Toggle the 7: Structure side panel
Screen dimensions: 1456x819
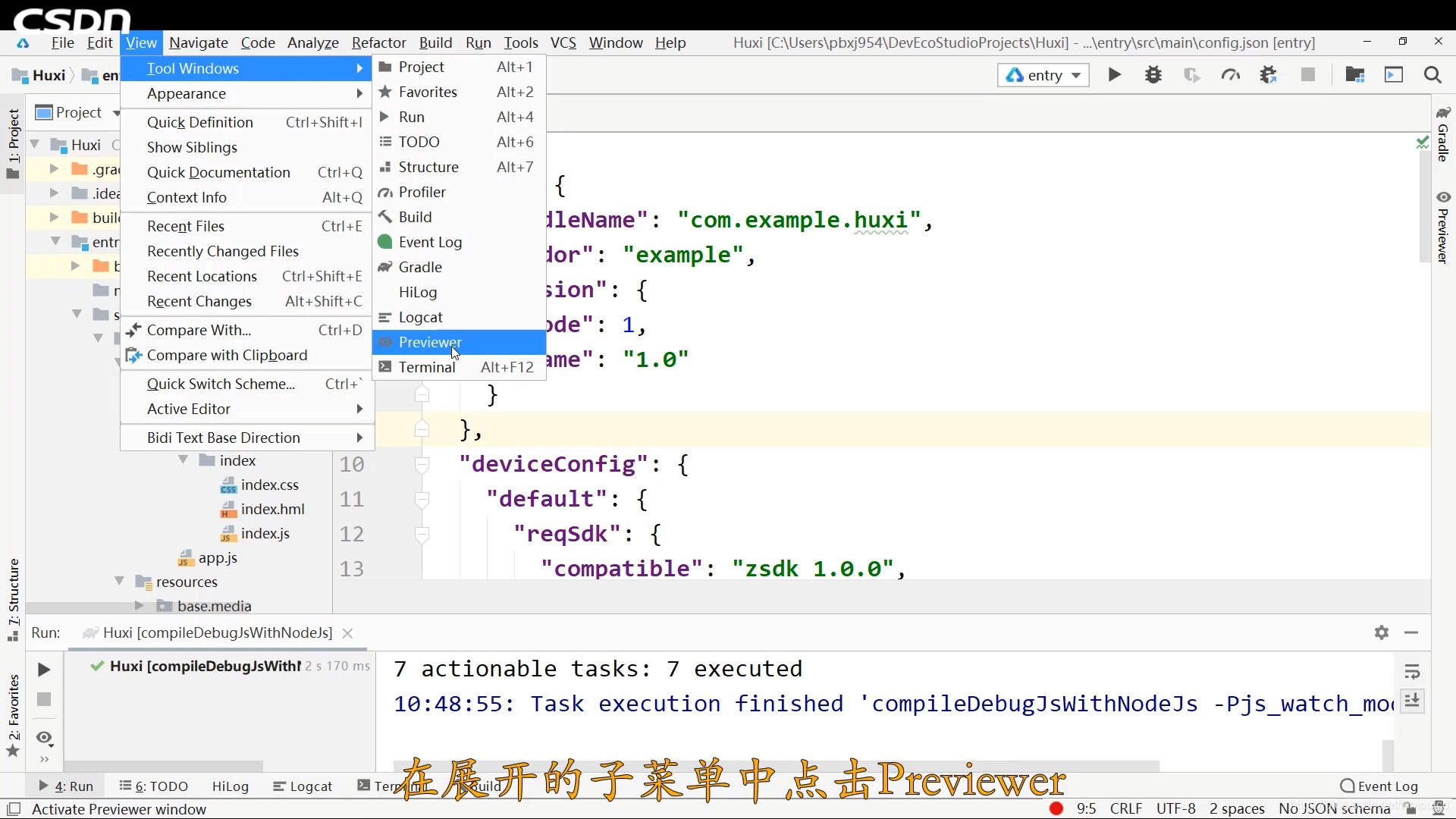[x=13, y=600]
